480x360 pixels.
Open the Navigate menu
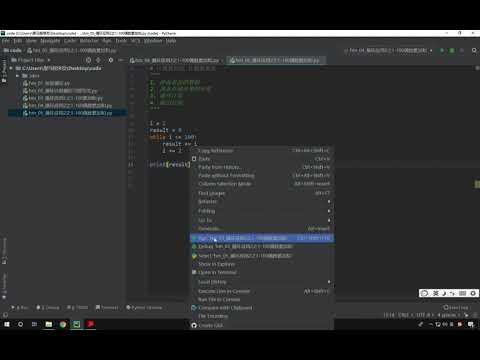click(50, 41)
